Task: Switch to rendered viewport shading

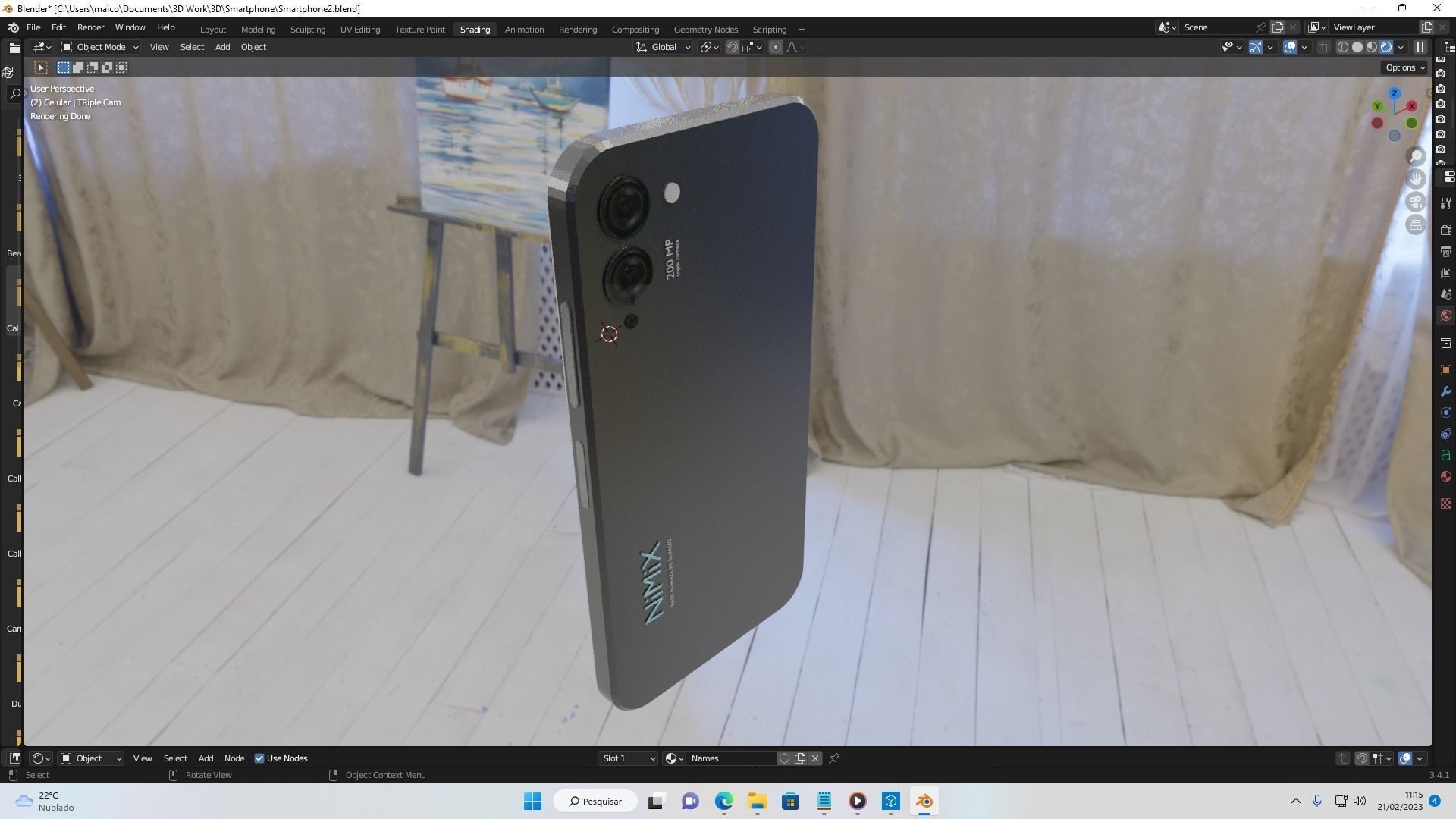Action: coord(1386,47)
